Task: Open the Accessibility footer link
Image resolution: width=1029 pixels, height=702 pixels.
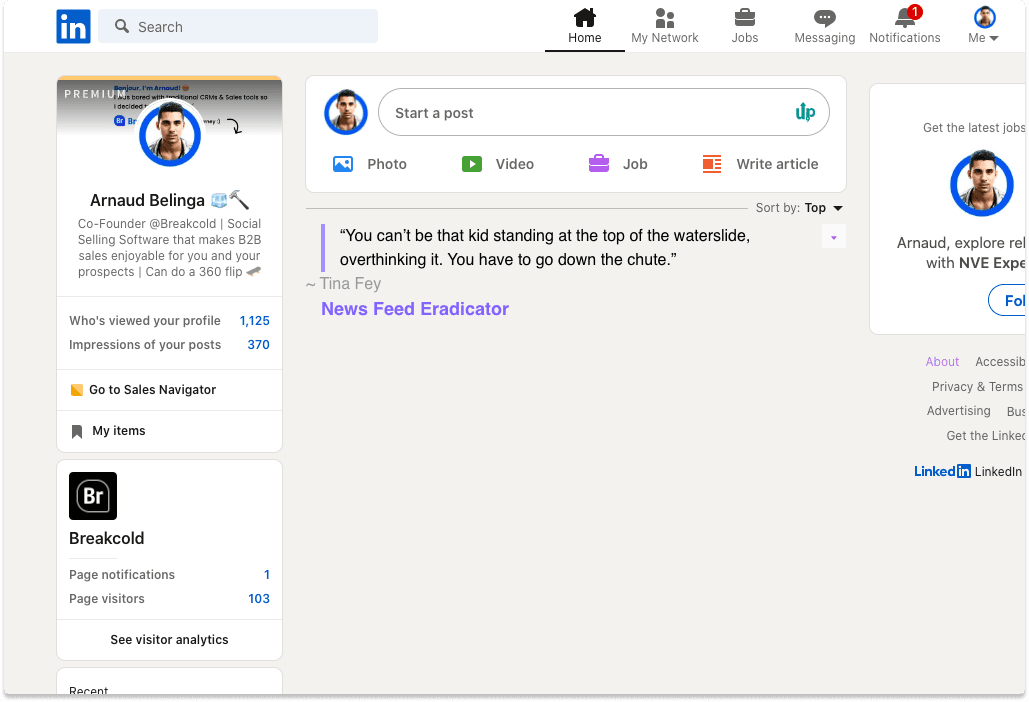Action: tap(999, 362)
